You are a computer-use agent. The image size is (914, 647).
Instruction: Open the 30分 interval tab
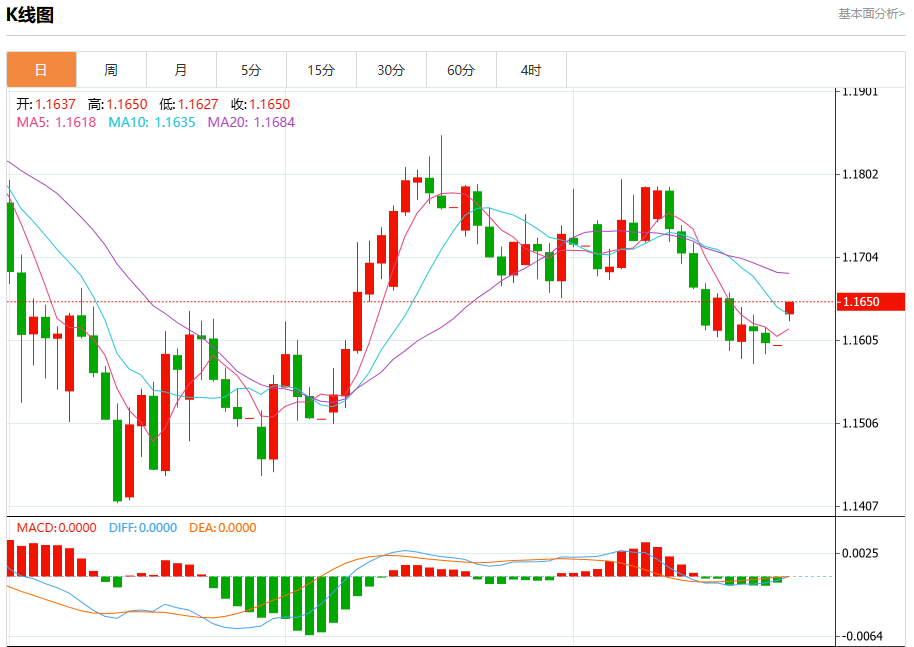pyautogui.click(x=391, y=70)
